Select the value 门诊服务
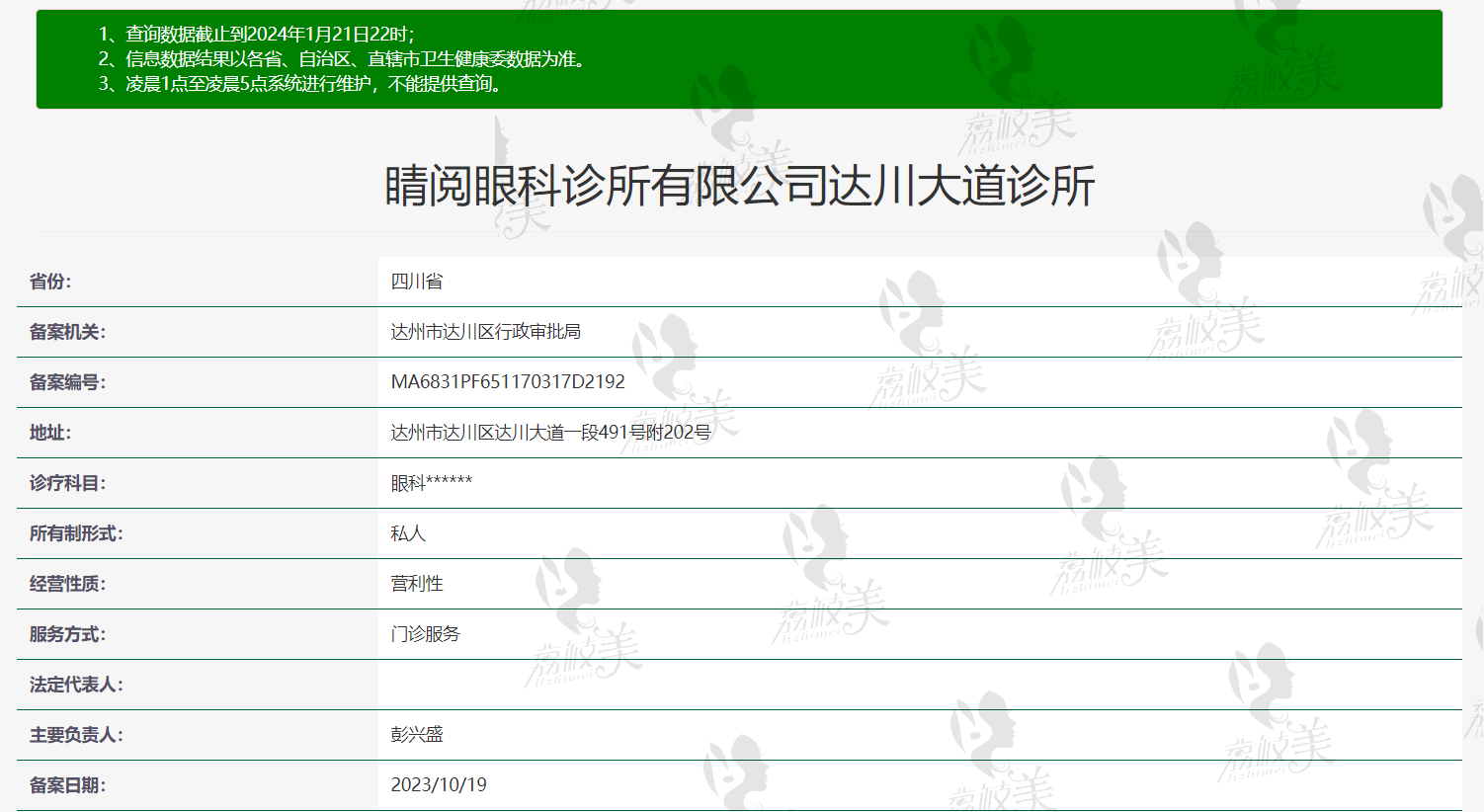The height and width of the screenshot is (812, 1484). (425, 634)
